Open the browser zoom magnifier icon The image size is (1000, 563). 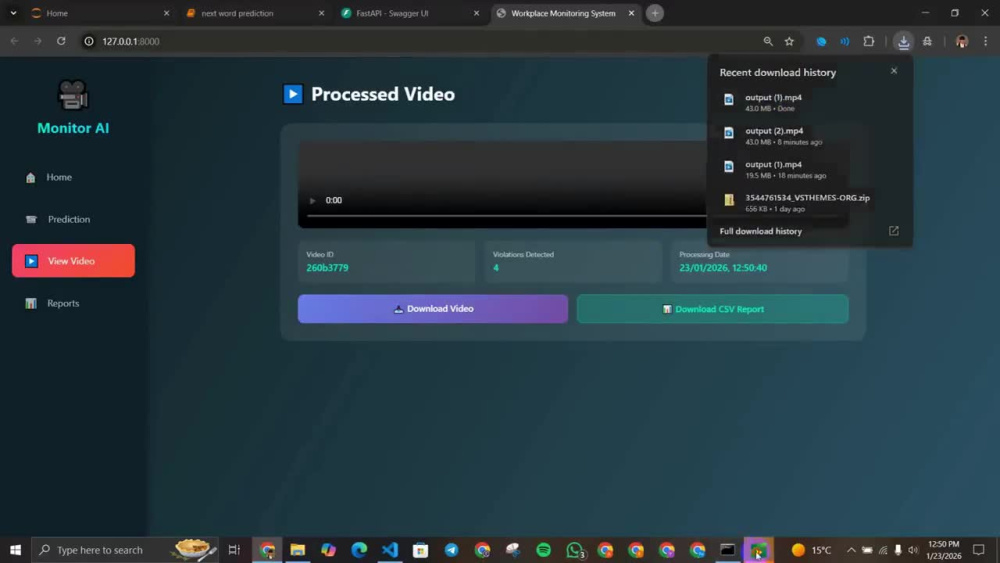coord(768,41)
